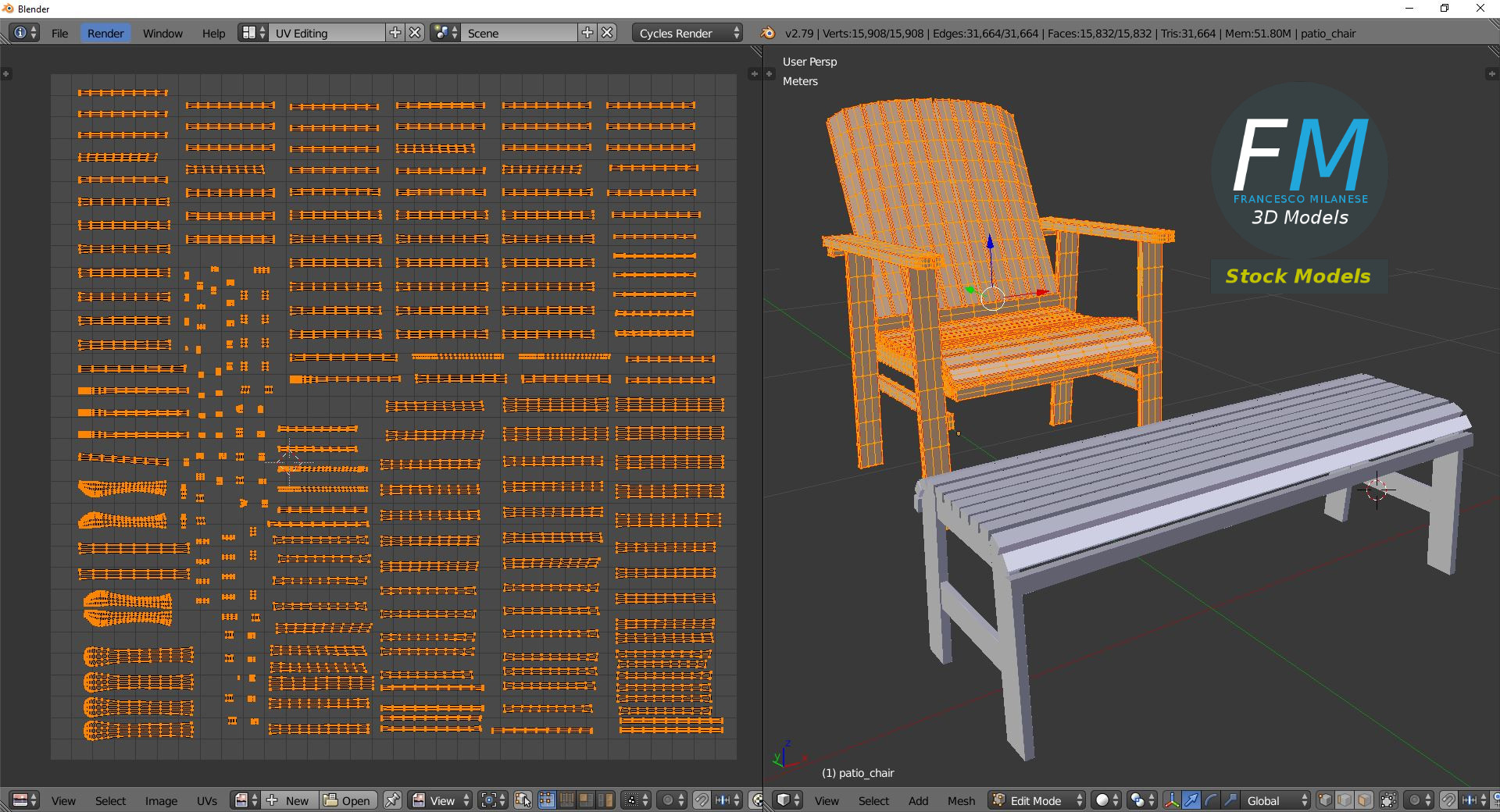Open the 3D View's View menu

coord(827,801)
